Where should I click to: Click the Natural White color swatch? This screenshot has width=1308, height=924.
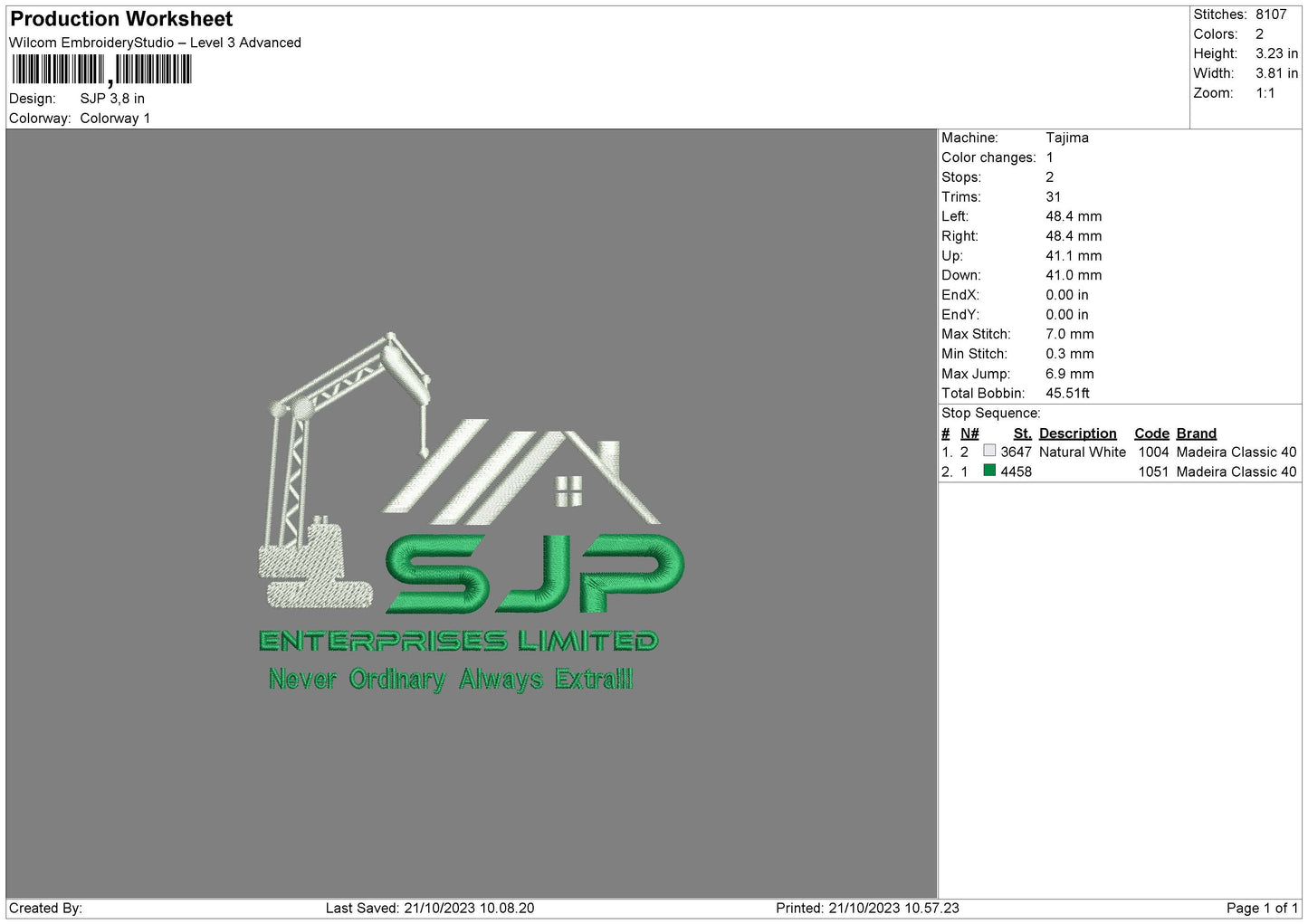tap(989, 451)
